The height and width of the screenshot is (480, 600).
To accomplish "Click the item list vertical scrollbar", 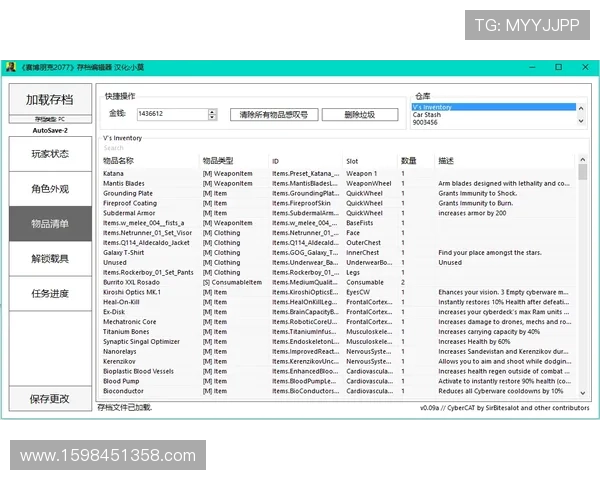I will (583, 280).
